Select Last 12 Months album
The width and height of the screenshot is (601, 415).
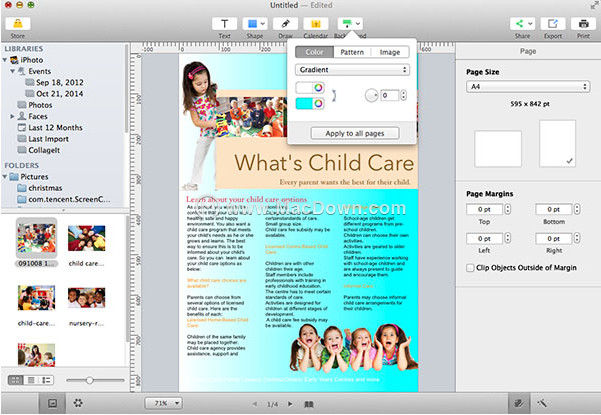(x=50, y=128)
